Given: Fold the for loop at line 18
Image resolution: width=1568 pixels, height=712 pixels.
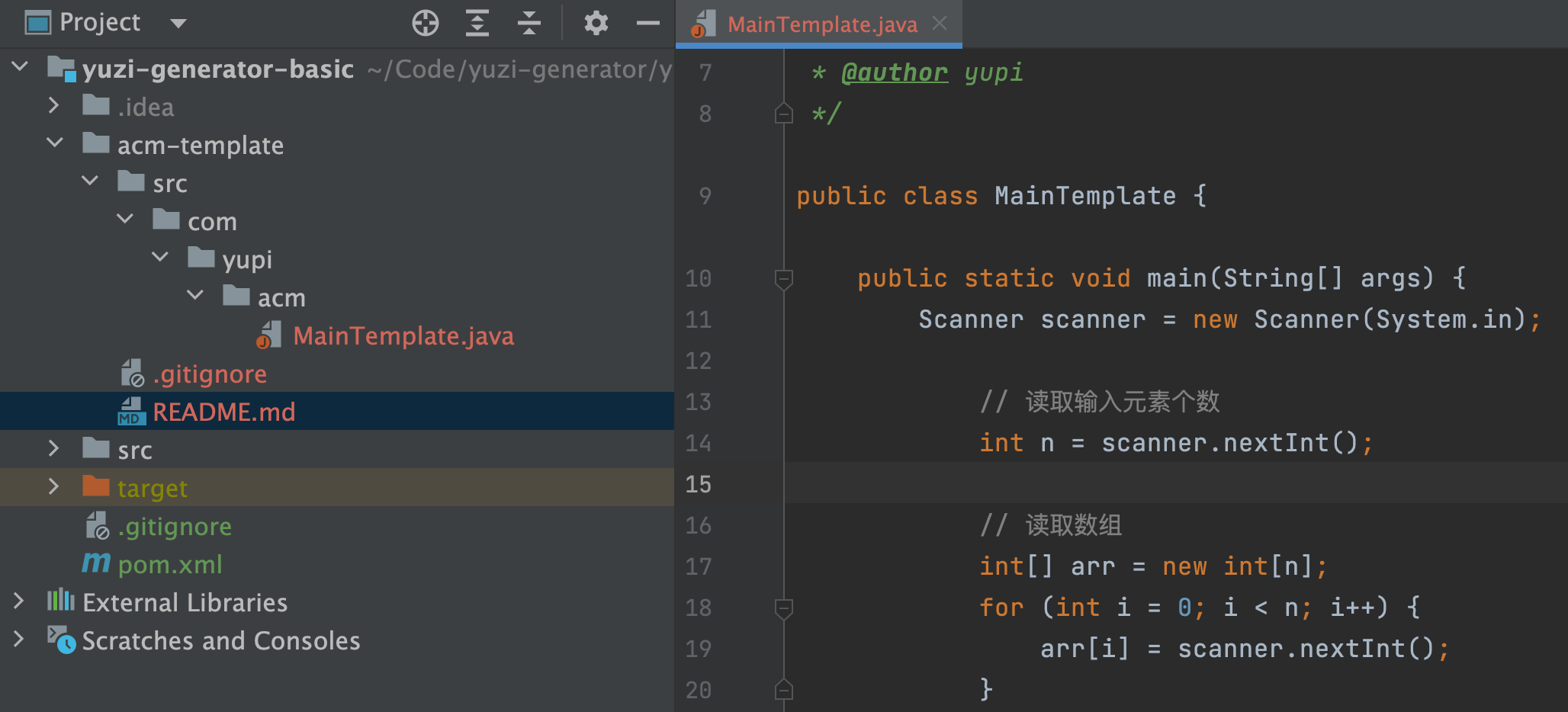Looking at the screenshot, I should click(784, 608).
